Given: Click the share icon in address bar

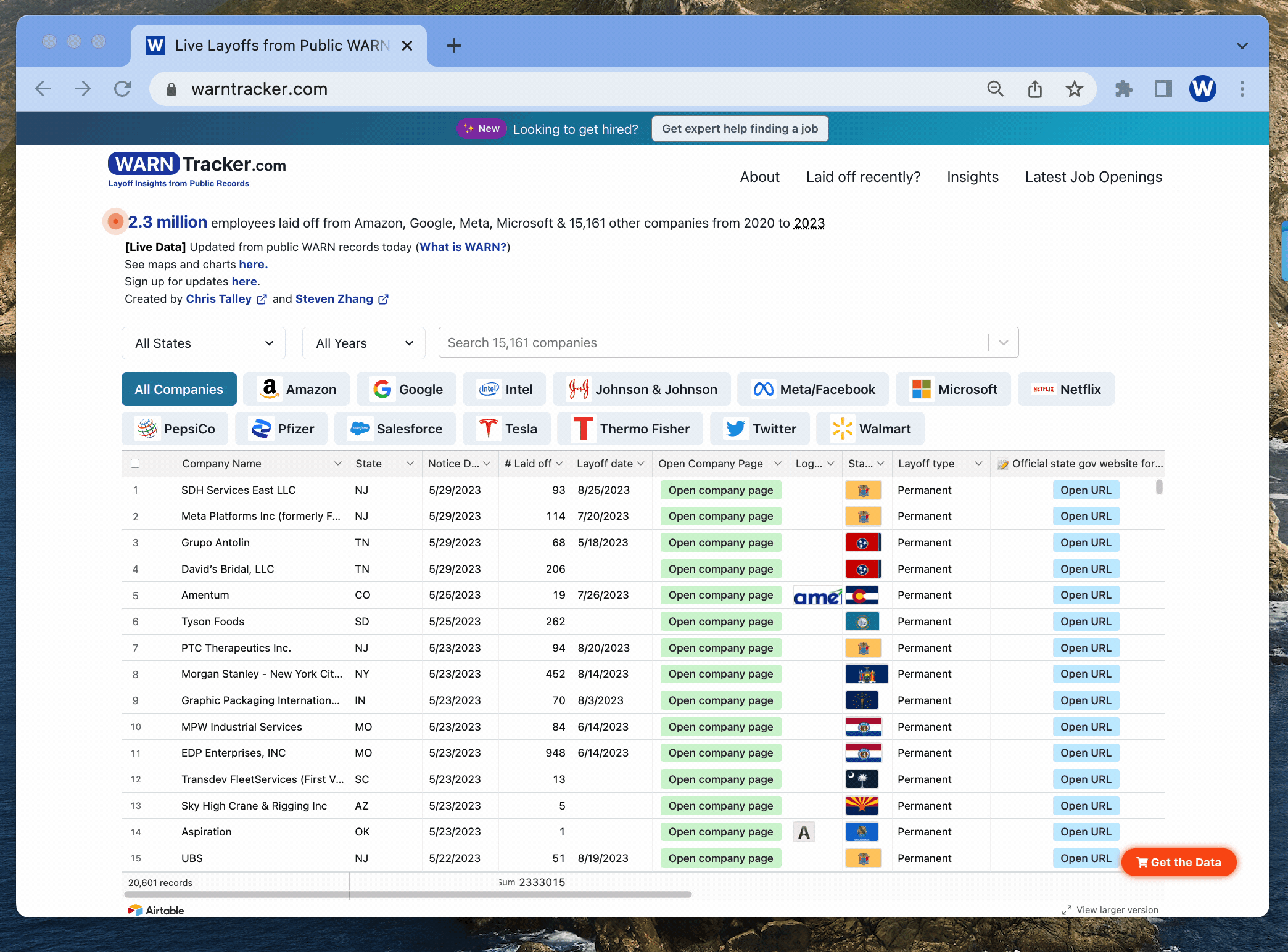Looking at the screenshot, I should (x=1035, y=89).
